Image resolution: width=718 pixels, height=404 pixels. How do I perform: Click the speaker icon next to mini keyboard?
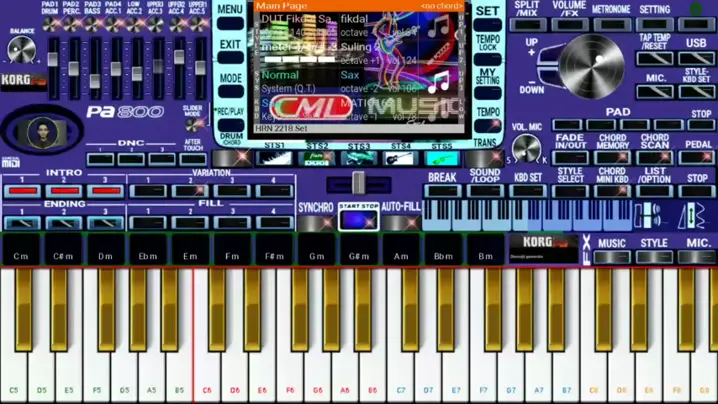click(651, 215)
